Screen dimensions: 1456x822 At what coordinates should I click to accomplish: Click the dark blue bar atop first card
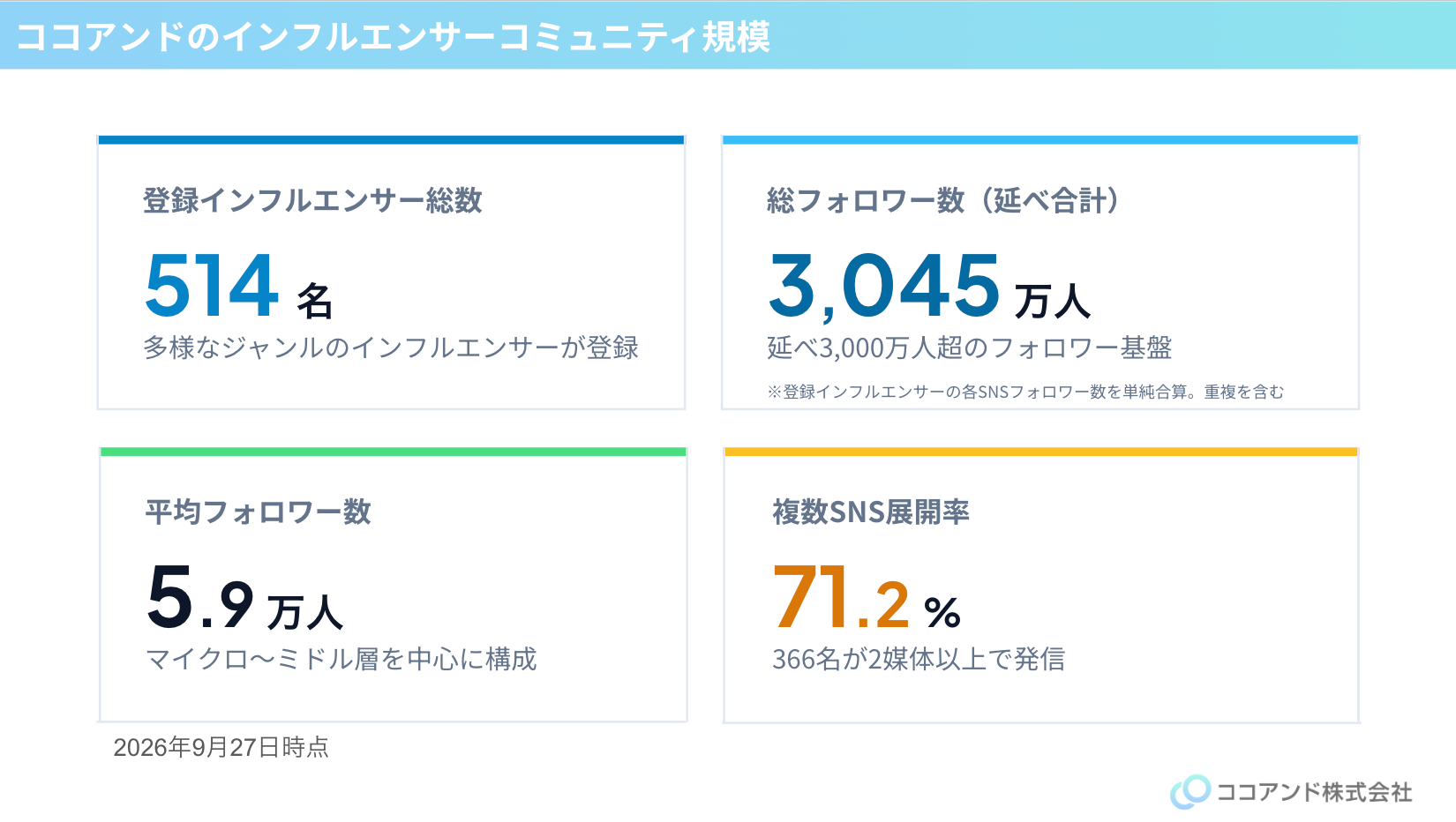391,139
